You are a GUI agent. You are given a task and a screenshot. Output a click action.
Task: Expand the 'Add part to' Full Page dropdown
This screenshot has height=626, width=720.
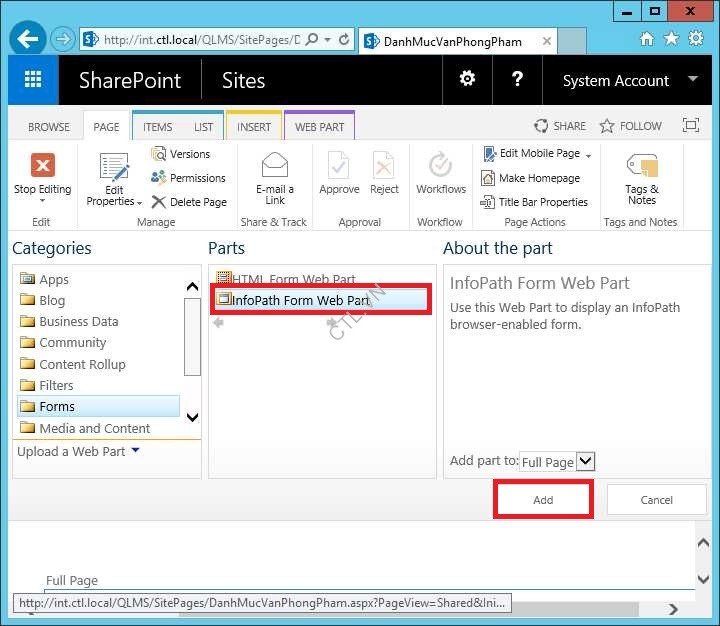pos(585,461)
